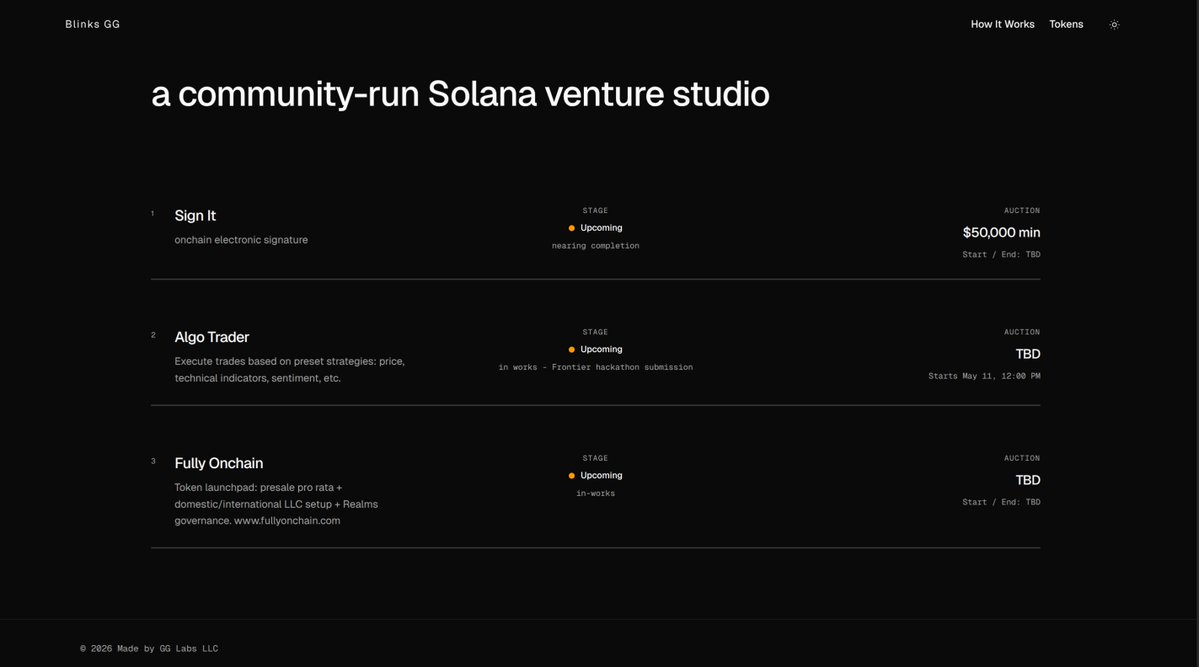Click the "onchain electronic signature" description
The image size is (1199, 667).
click(x=241, y=240)
